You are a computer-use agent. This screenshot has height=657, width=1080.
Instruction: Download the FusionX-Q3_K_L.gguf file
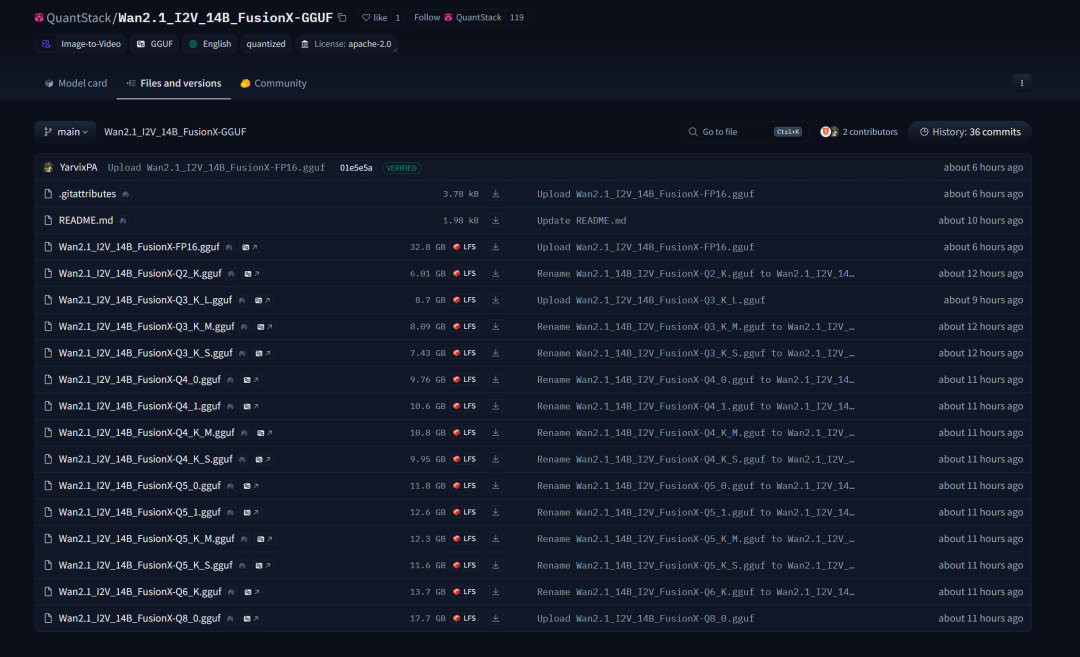[x=495, y=300]
